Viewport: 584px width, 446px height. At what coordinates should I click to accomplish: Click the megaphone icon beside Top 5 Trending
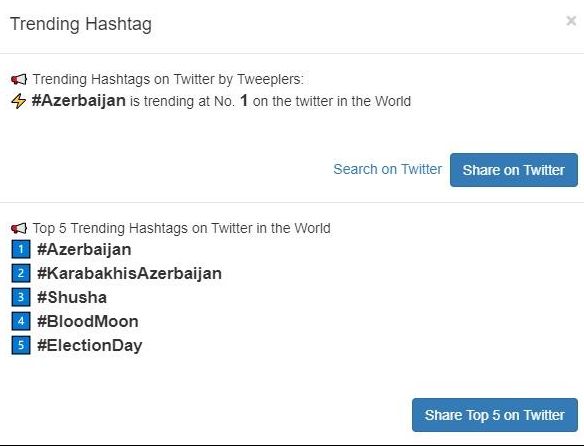tap(19, 228)
